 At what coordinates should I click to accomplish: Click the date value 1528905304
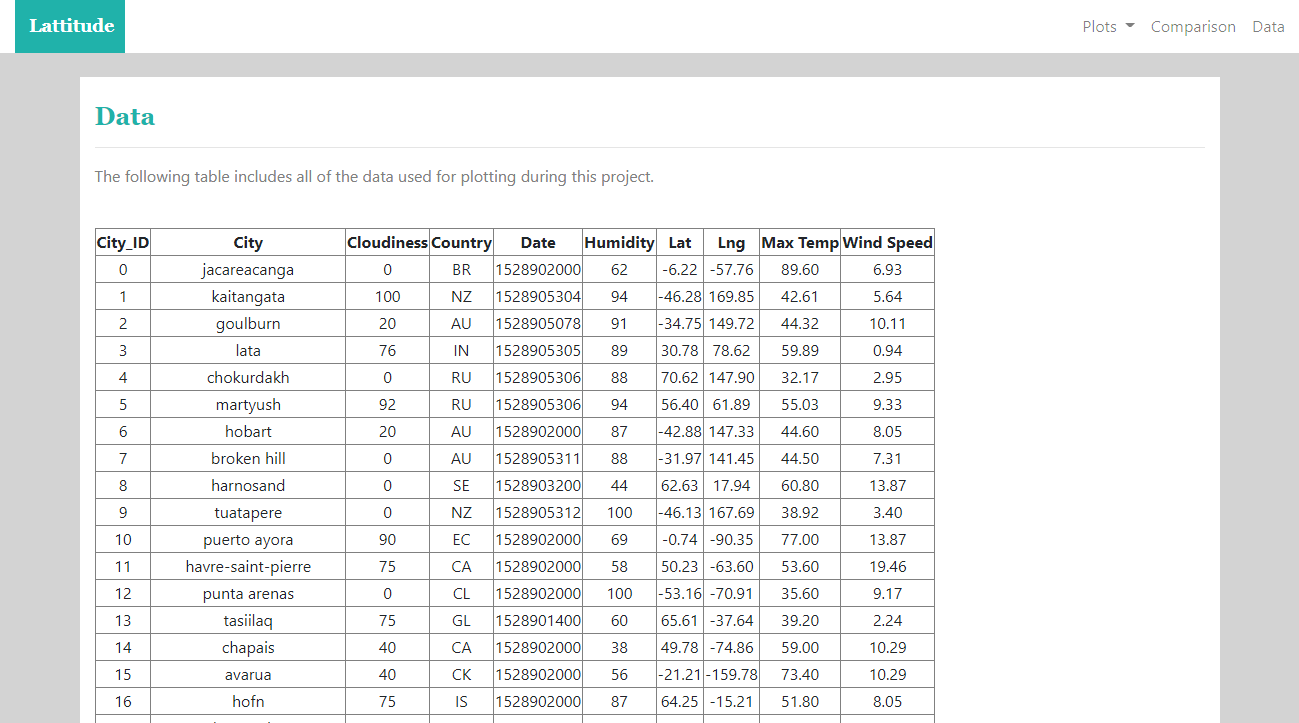pyautogui.click(x=538, y=297)
